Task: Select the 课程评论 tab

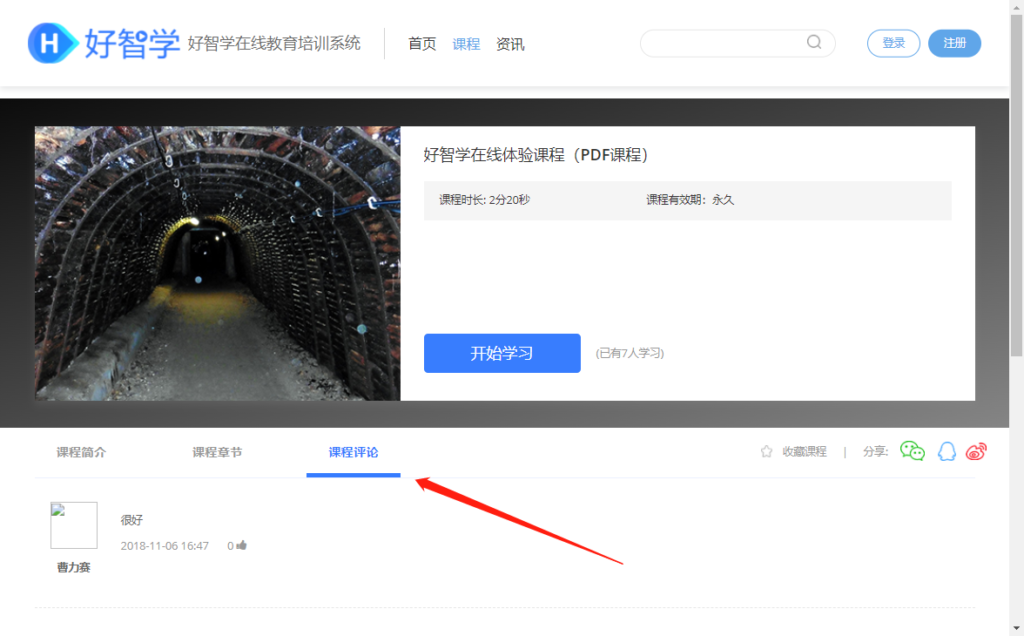Action: (x=353, y=452)
